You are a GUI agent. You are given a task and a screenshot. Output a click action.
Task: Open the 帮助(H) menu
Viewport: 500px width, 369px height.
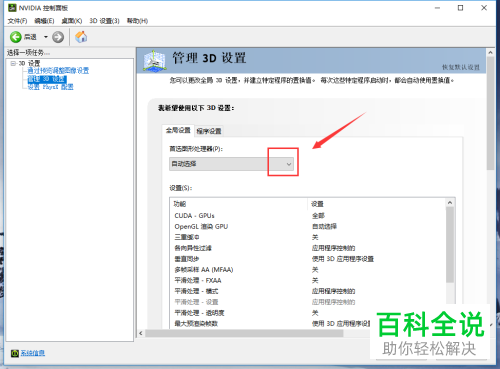pos(137,21)
